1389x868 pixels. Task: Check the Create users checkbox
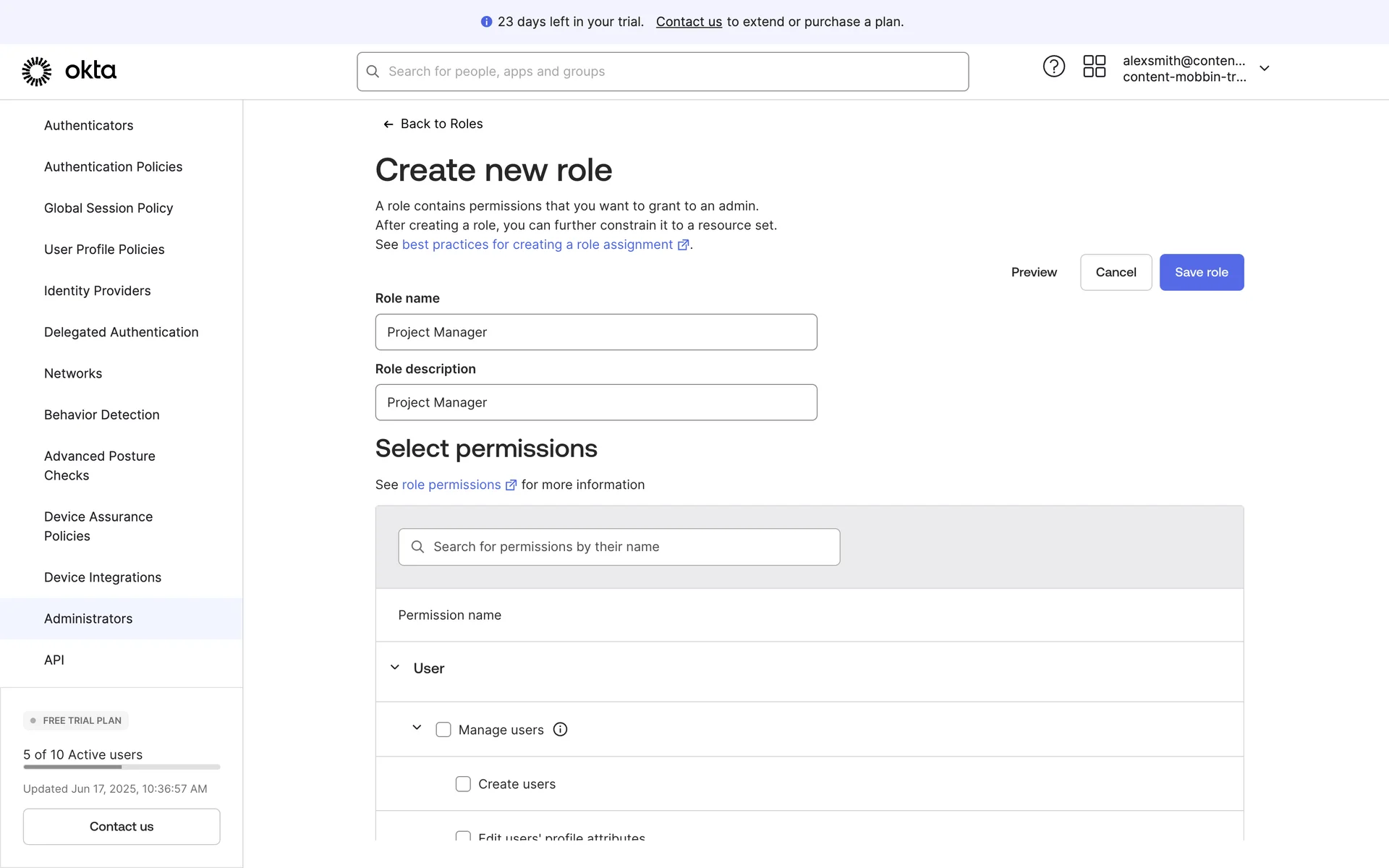tap(463, 784)
